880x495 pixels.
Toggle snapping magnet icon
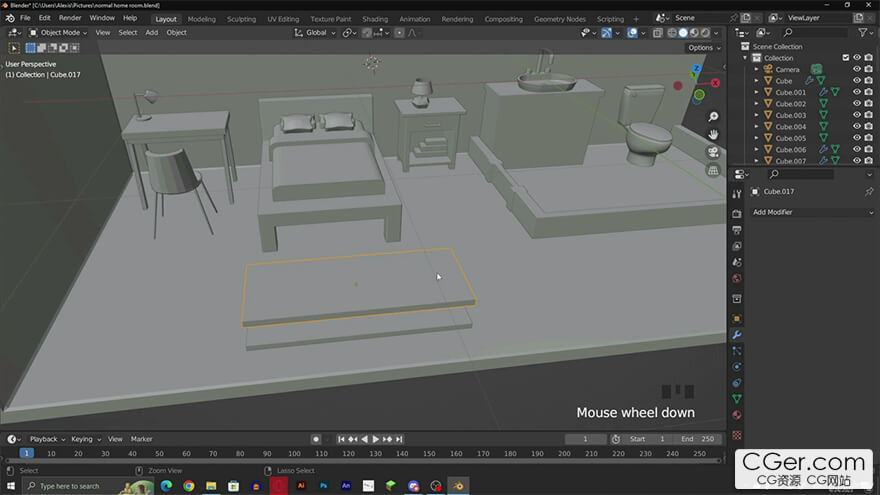366,33
